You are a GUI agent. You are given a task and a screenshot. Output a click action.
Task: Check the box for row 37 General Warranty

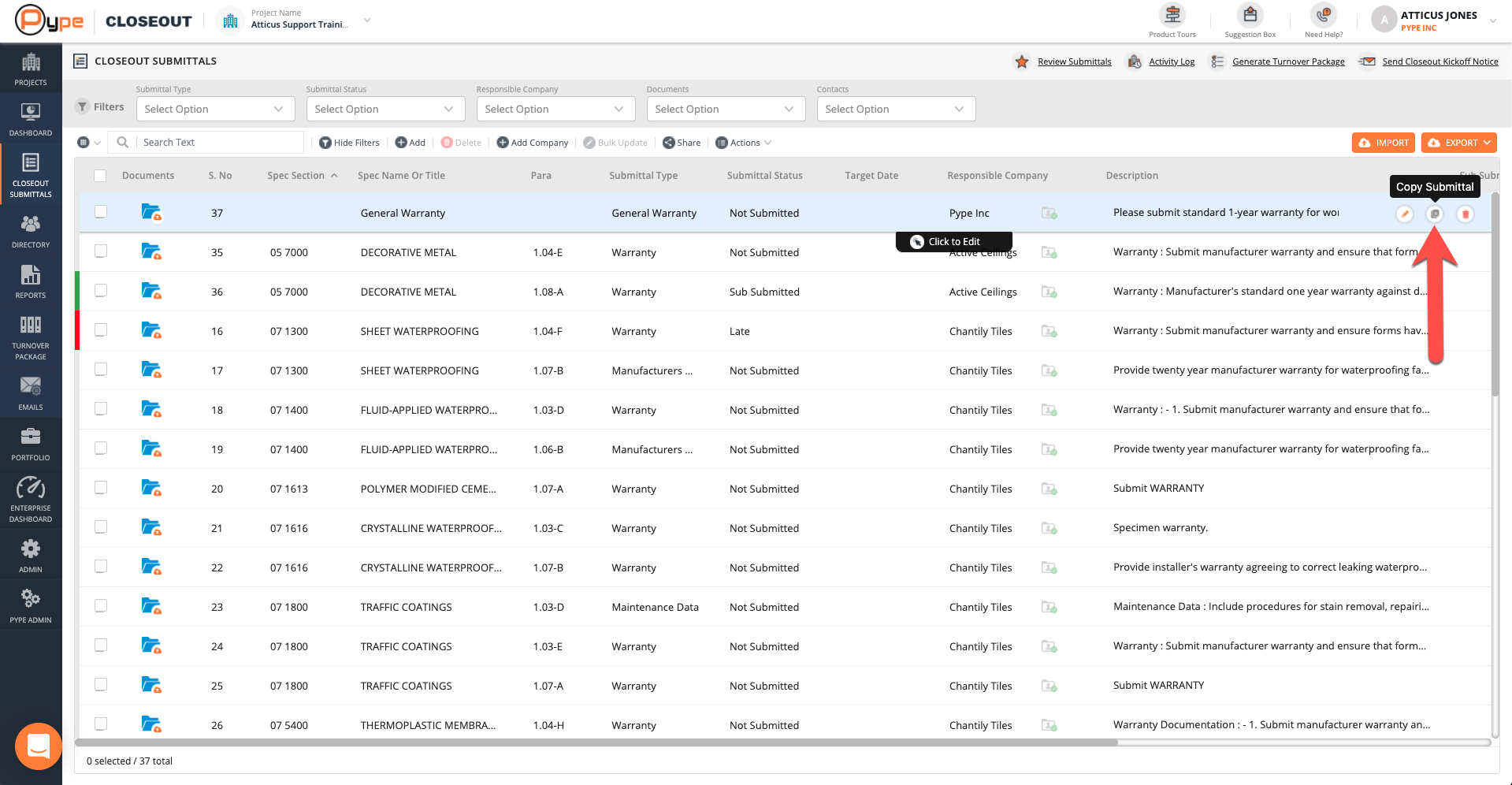101,212
